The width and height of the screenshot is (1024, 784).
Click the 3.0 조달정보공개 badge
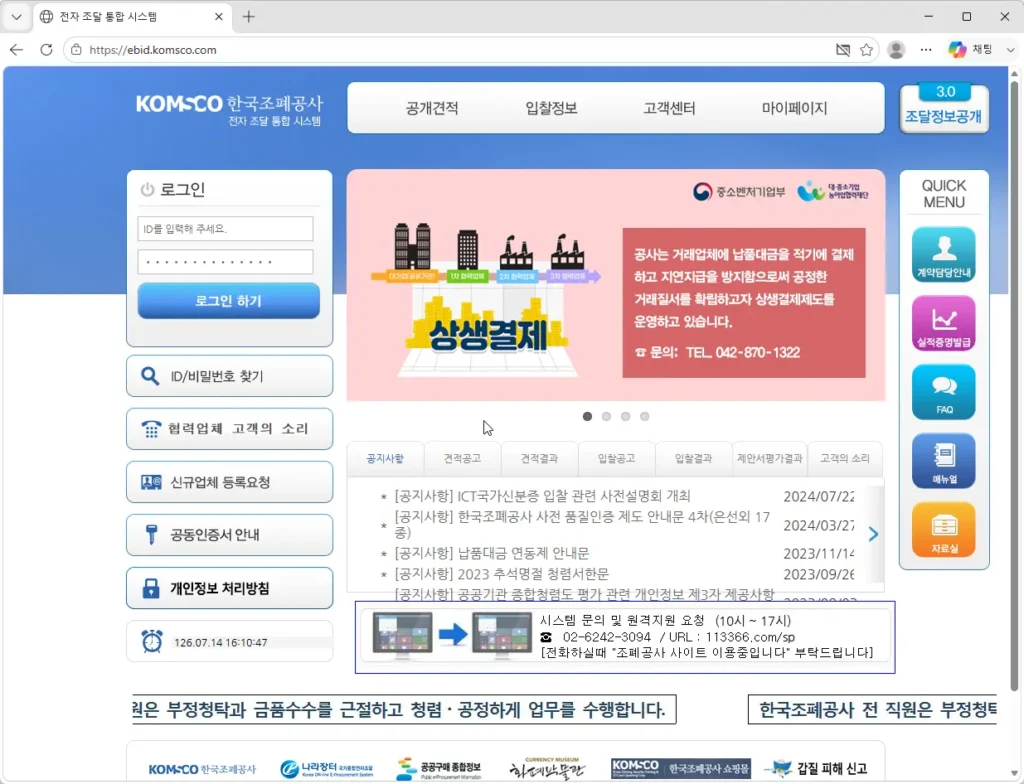944,108
